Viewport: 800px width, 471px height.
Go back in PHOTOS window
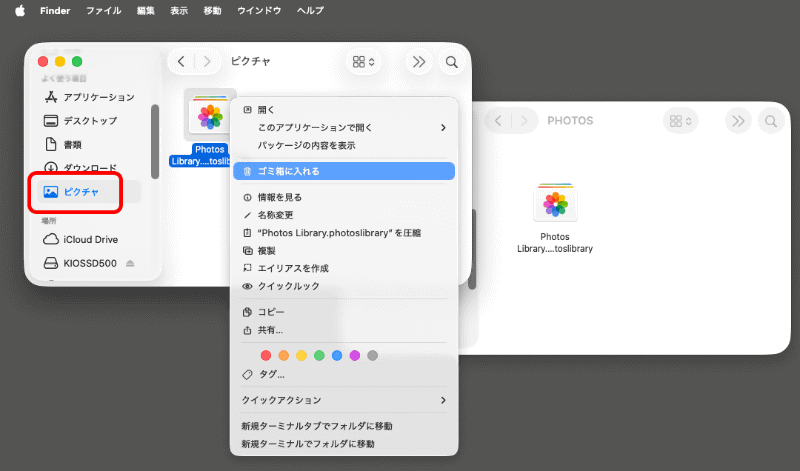tap(498, 121)
